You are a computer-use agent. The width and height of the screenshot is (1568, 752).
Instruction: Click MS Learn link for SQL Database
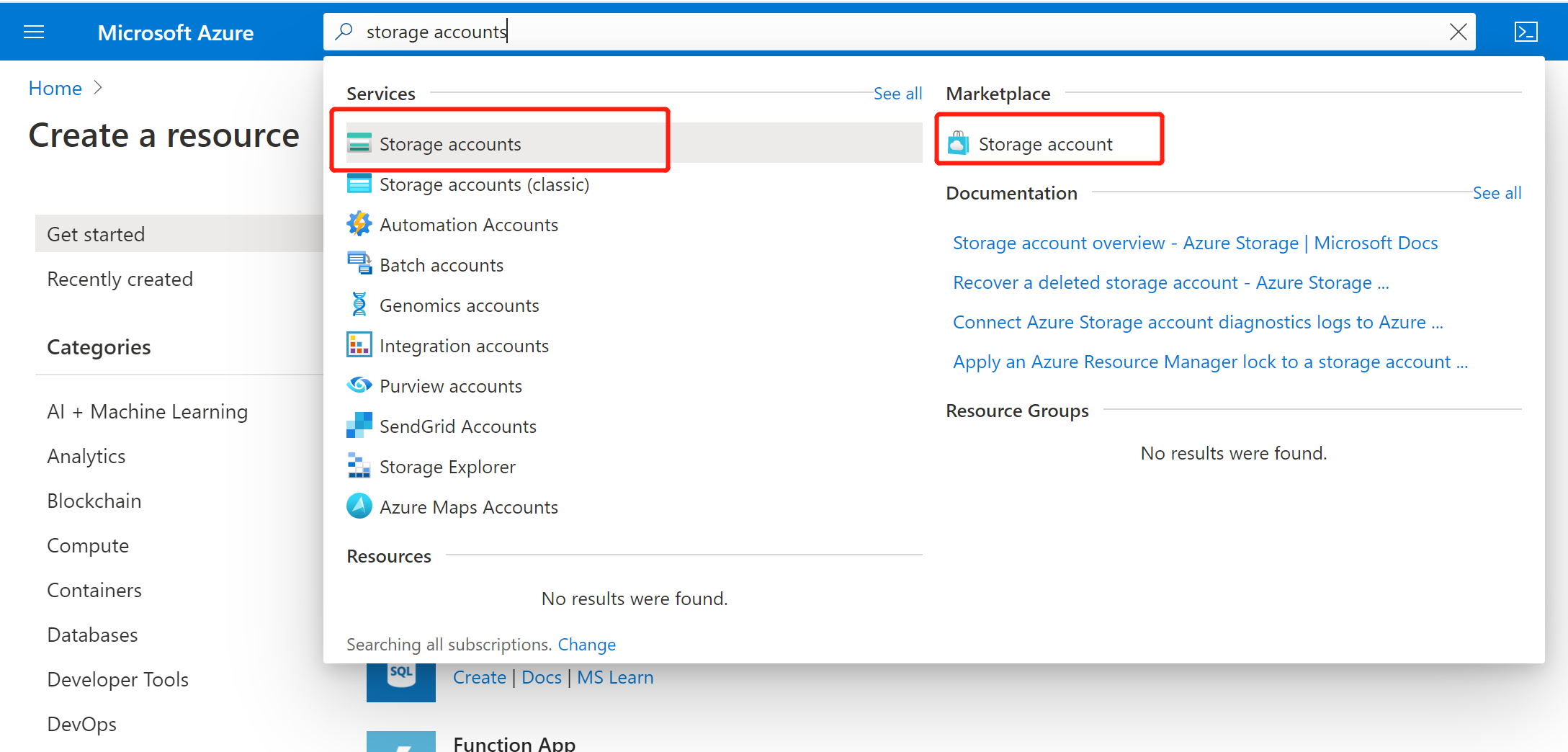pos(615,677)
